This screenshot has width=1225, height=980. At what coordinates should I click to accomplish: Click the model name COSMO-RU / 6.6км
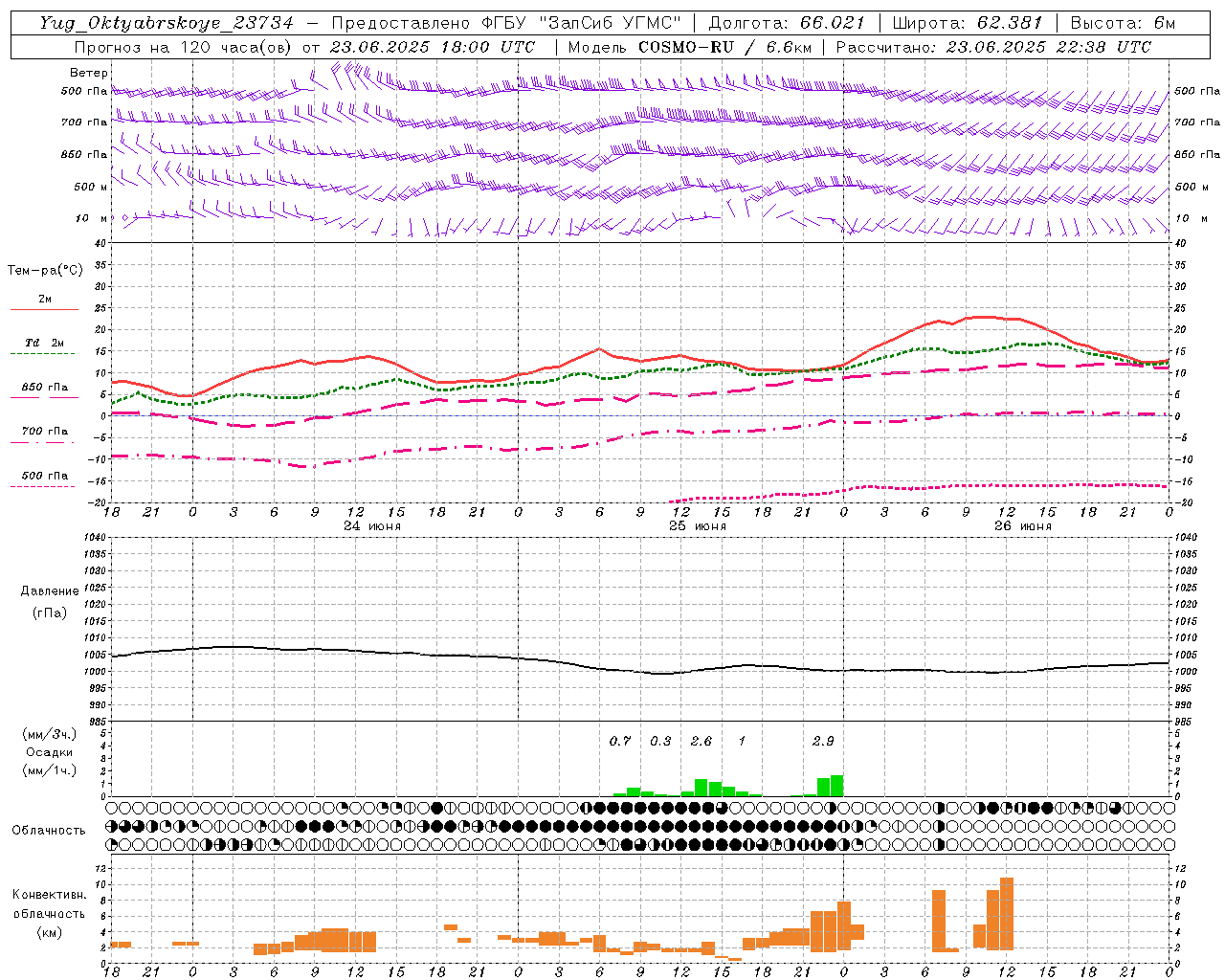coord(724,47)
